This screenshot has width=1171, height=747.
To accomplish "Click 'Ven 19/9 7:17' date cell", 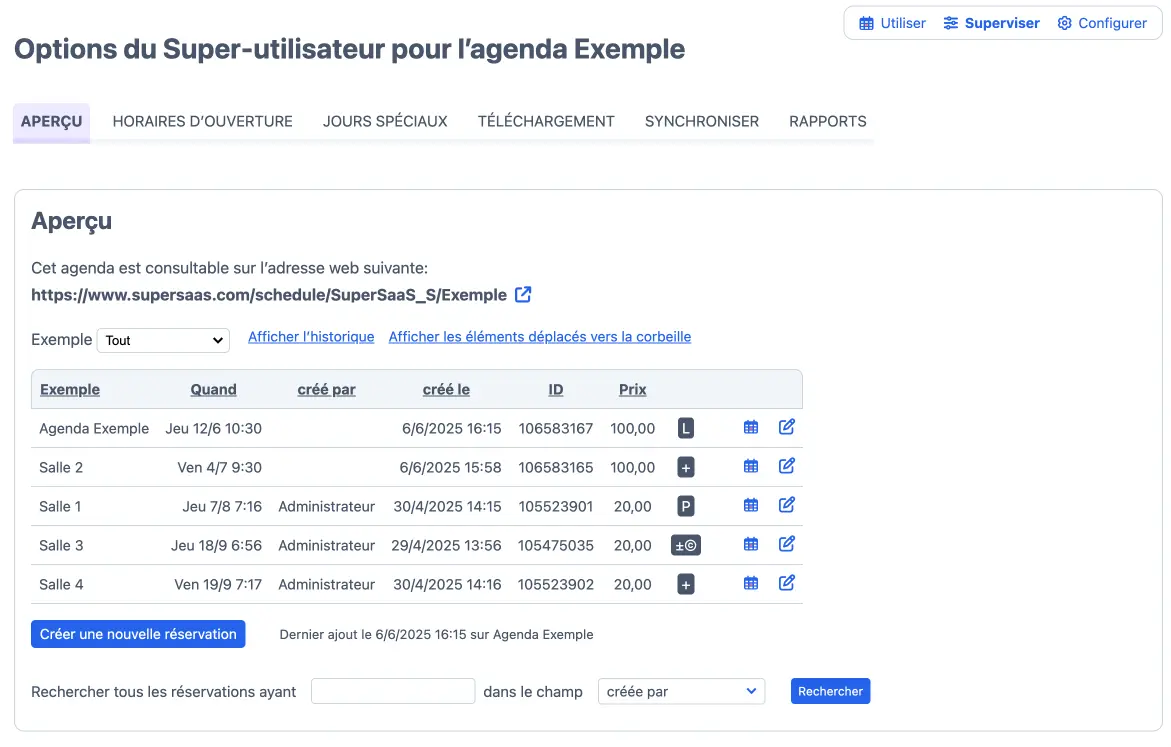I will 218,584.
